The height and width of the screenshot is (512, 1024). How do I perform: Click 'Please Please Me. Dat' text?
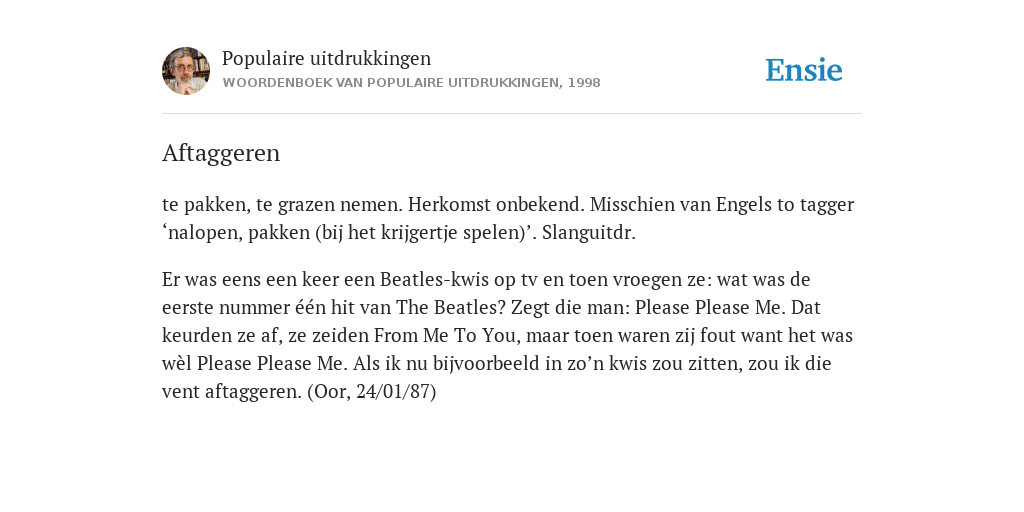[728, 308]
